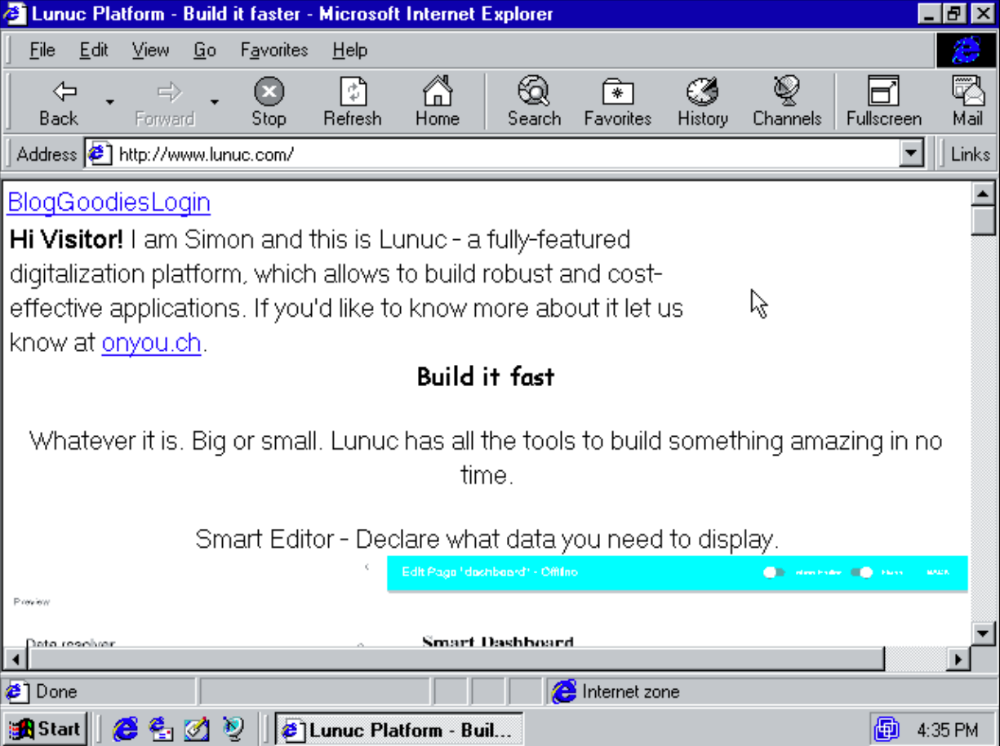Open the Channels toolbar button
The height and width of the screenshot is (746, 1000).
pos(786,102)
